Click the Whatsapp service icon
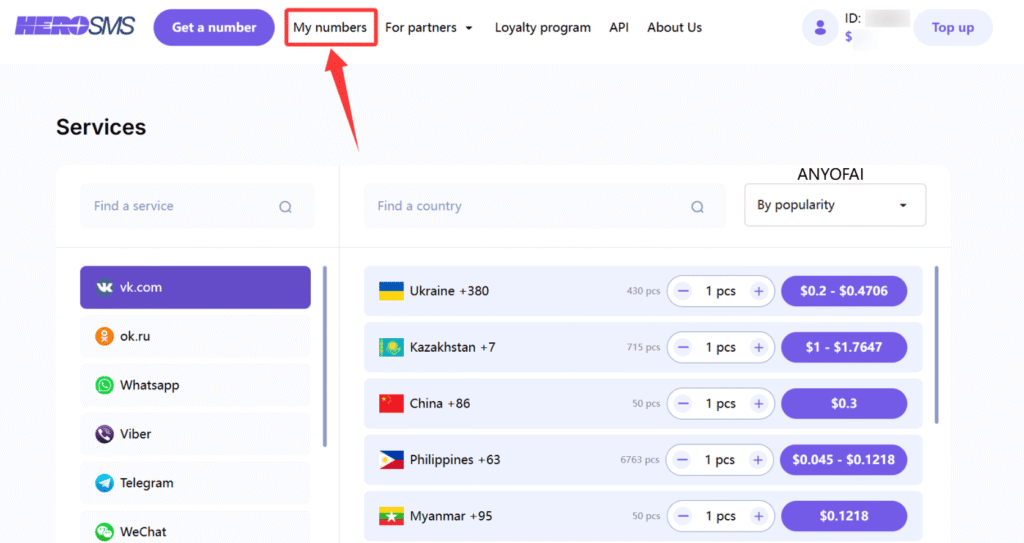This screenshot has width=1024, height=543. (104, 385)
